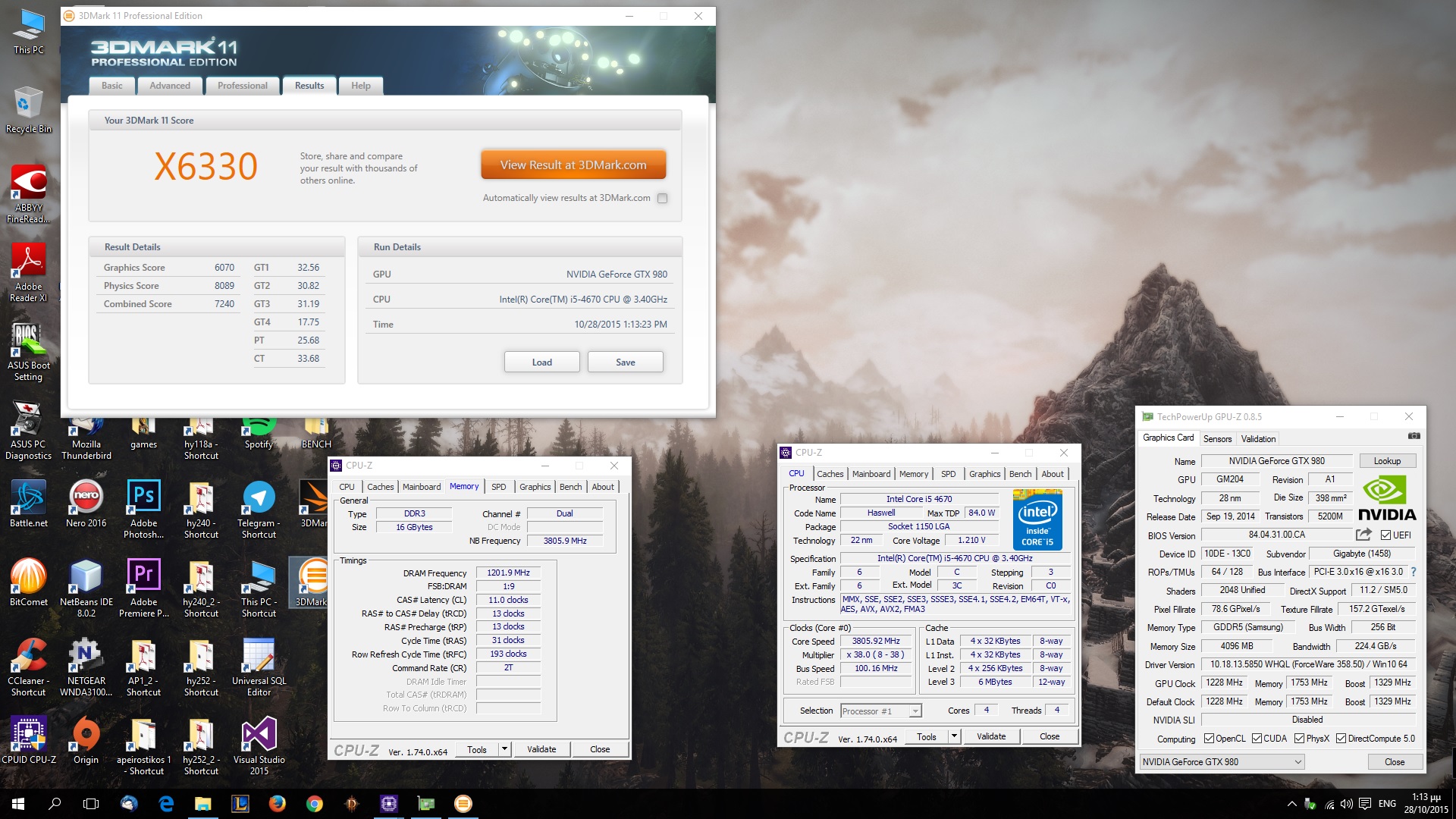The image size is (1456, 819).
Task: Open File Explorer from taskbar
Action: pyautogui.click(x=203, y=804)
